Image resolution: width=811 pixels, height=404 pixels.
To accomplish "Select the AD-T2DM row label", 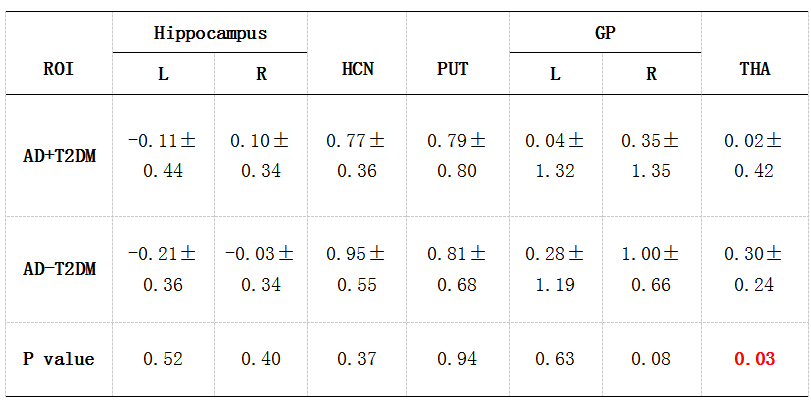I will coord(59,270).
